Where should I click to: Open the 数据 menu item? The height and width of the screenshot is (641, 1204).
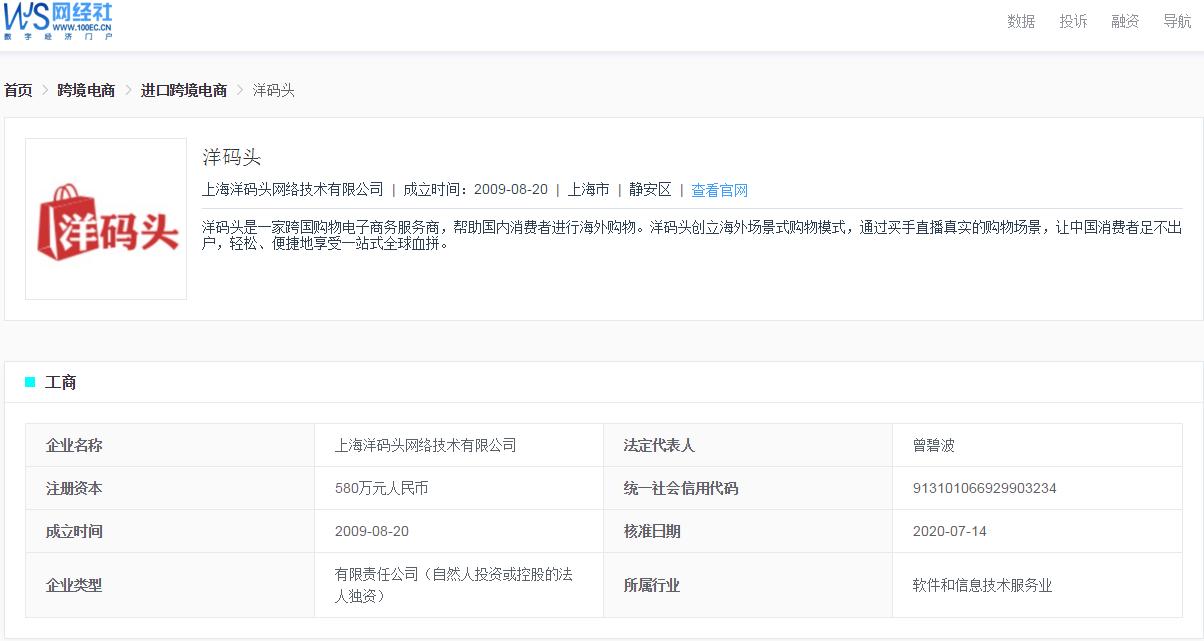1019,20
